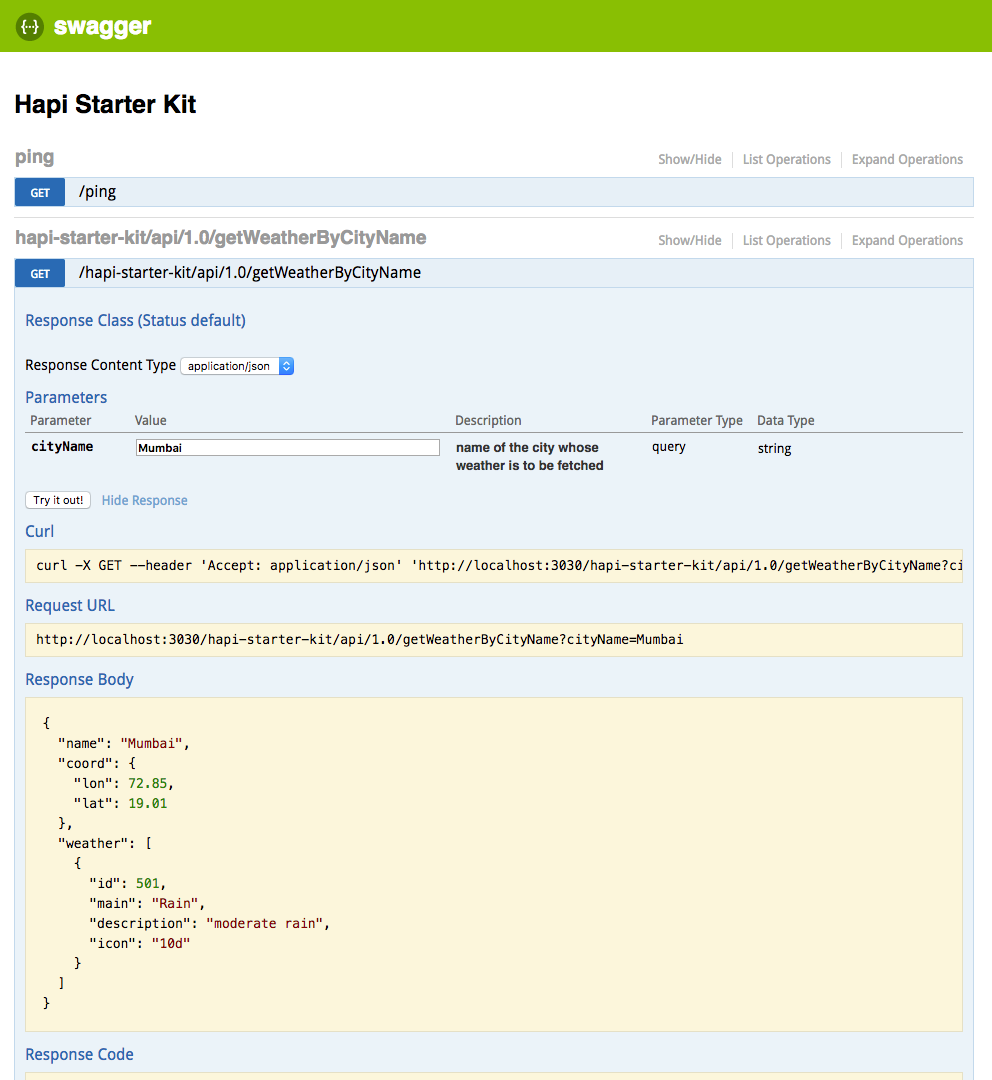Viewport: 992px width, 1080px height.
Task: Expand the /ping operation path
Action: pos(97,191)
